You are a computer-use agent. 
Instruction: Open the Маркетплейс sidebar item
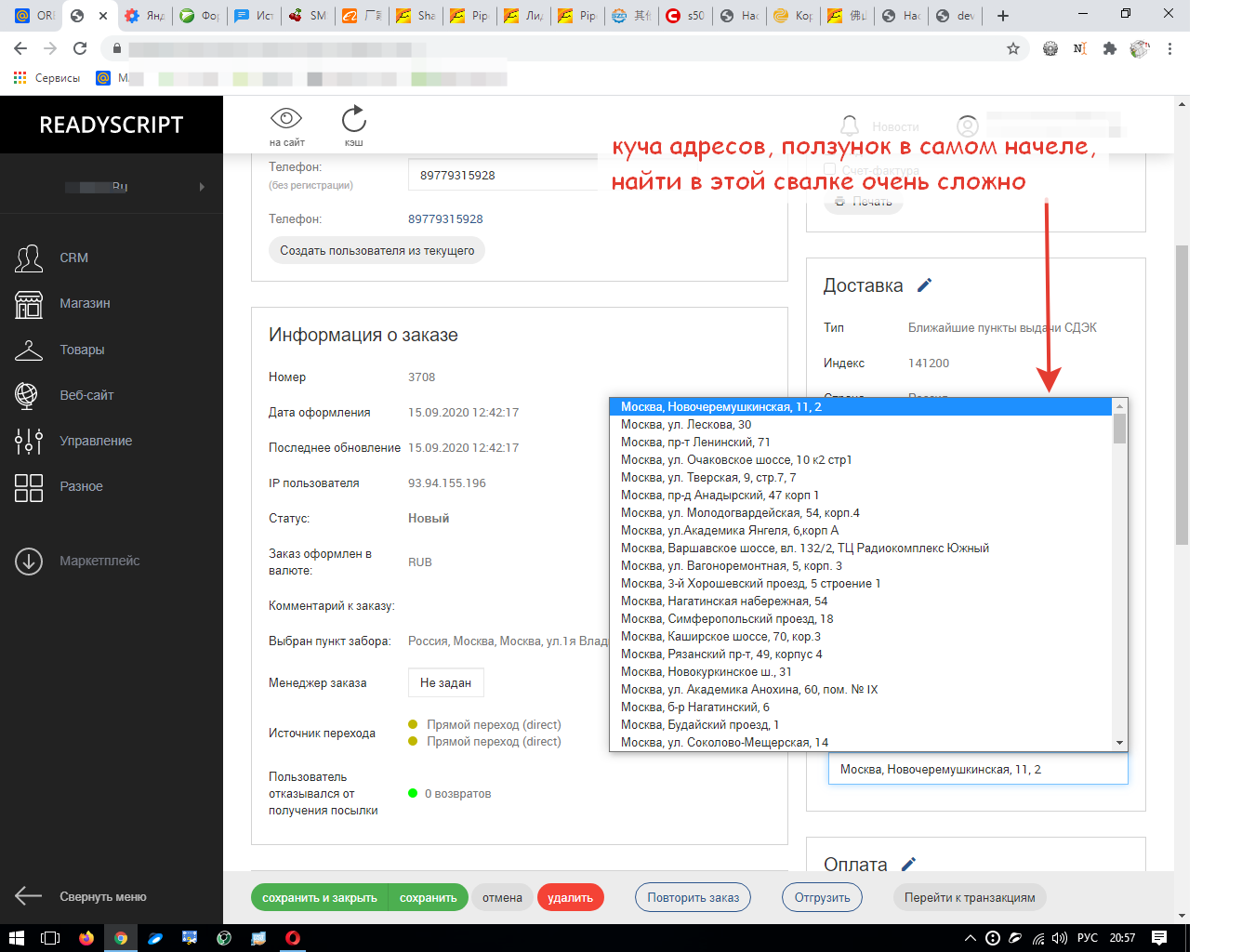point(99,561)
